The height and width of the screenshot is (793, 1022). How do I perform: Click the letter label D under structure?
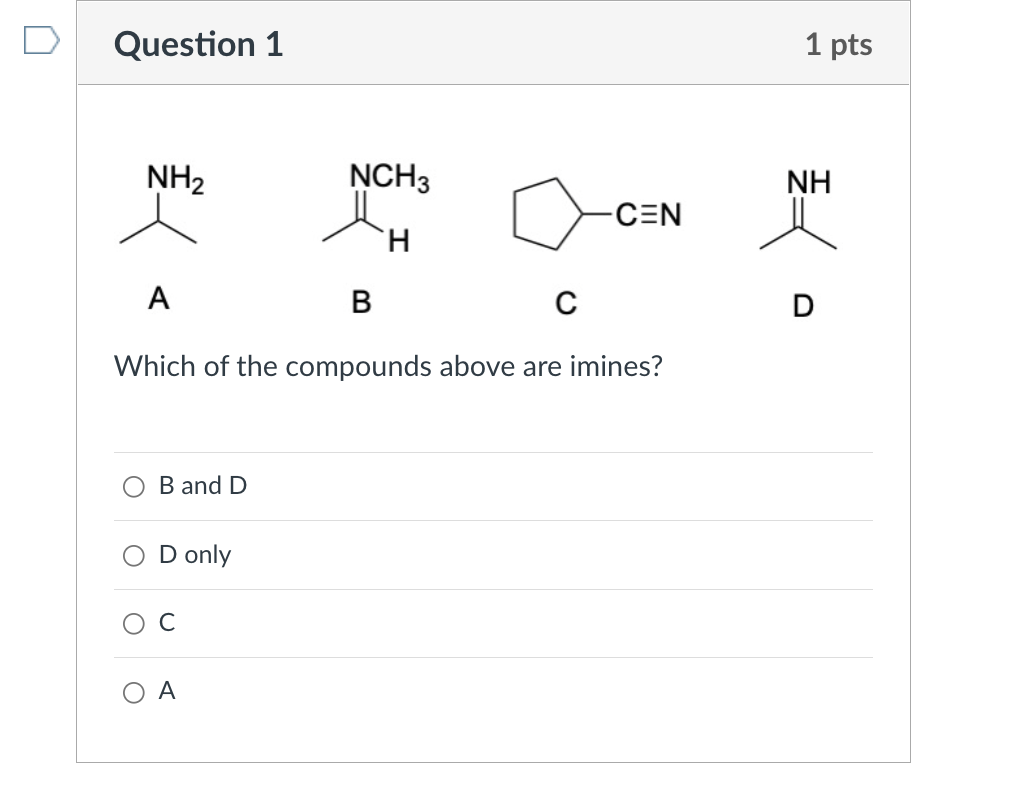tap(803, 306)
